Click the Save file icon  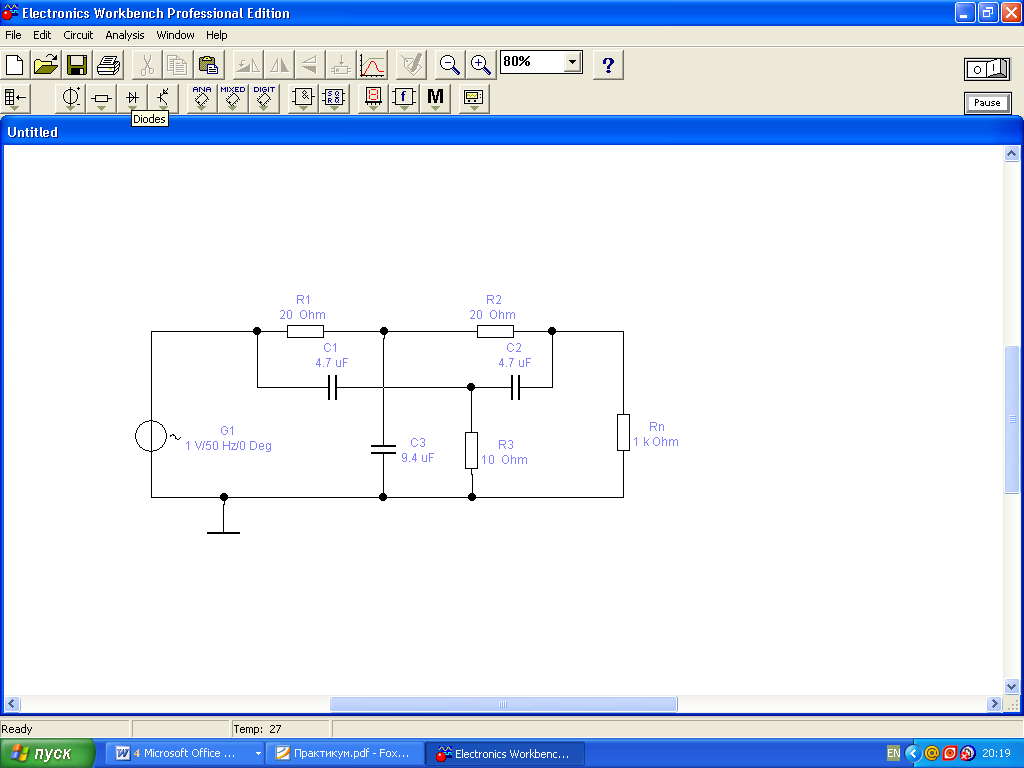[x=77, y=66]
